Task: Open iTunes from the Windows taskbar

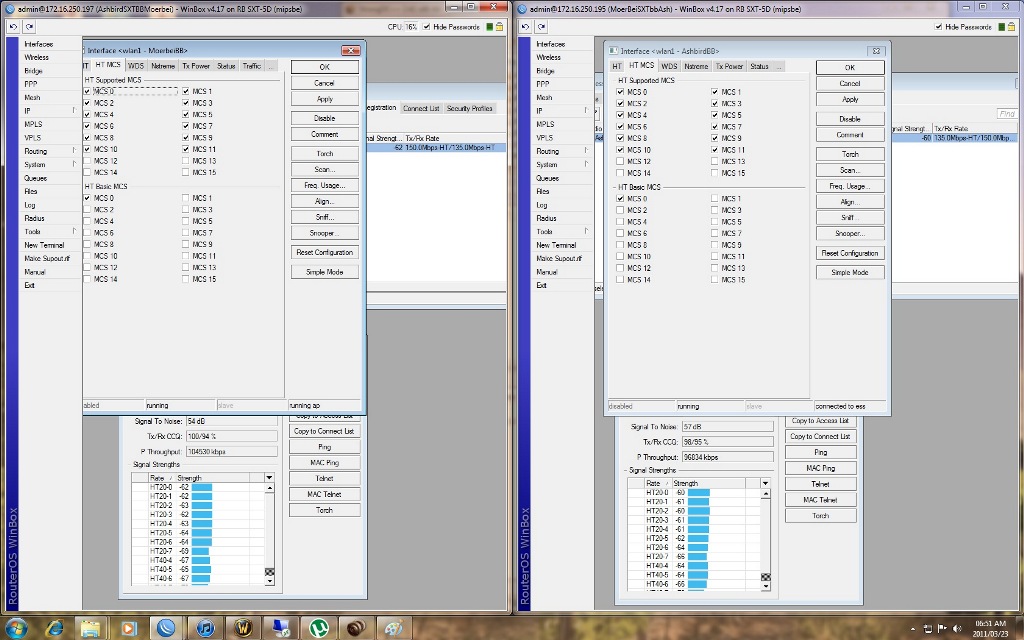Action: [205, 627]
